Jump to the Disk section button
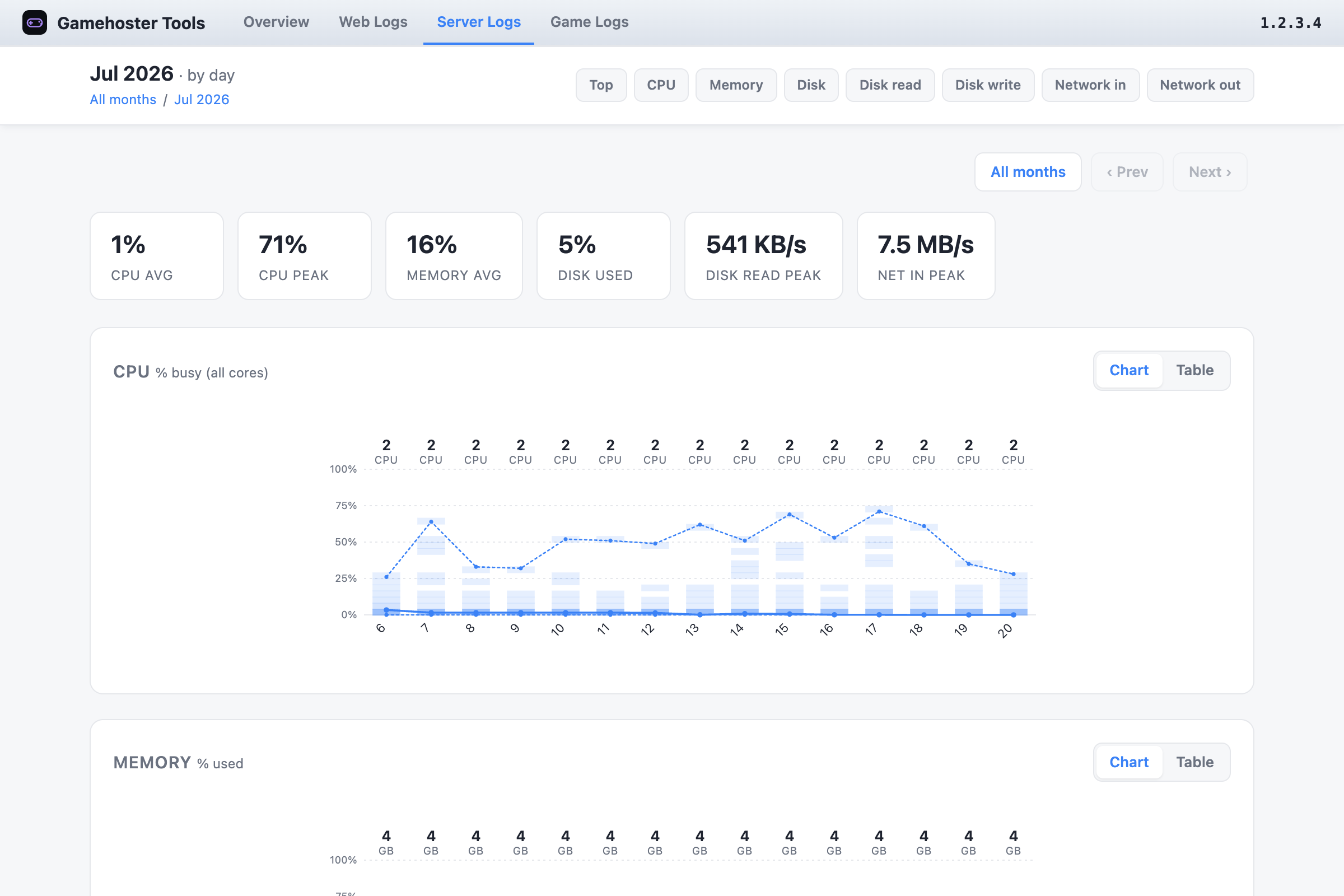Image resolution: width=1344 pixels, height=896 pixels. [811, 85]
